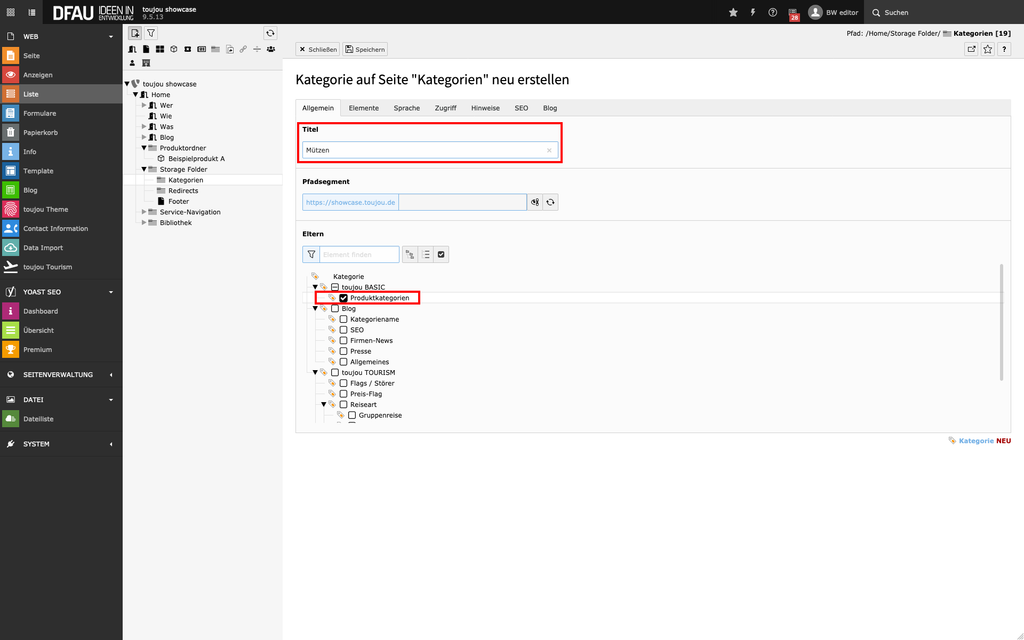
Task: Open the Yoast SEO Dashboard module
Action: 41,311
